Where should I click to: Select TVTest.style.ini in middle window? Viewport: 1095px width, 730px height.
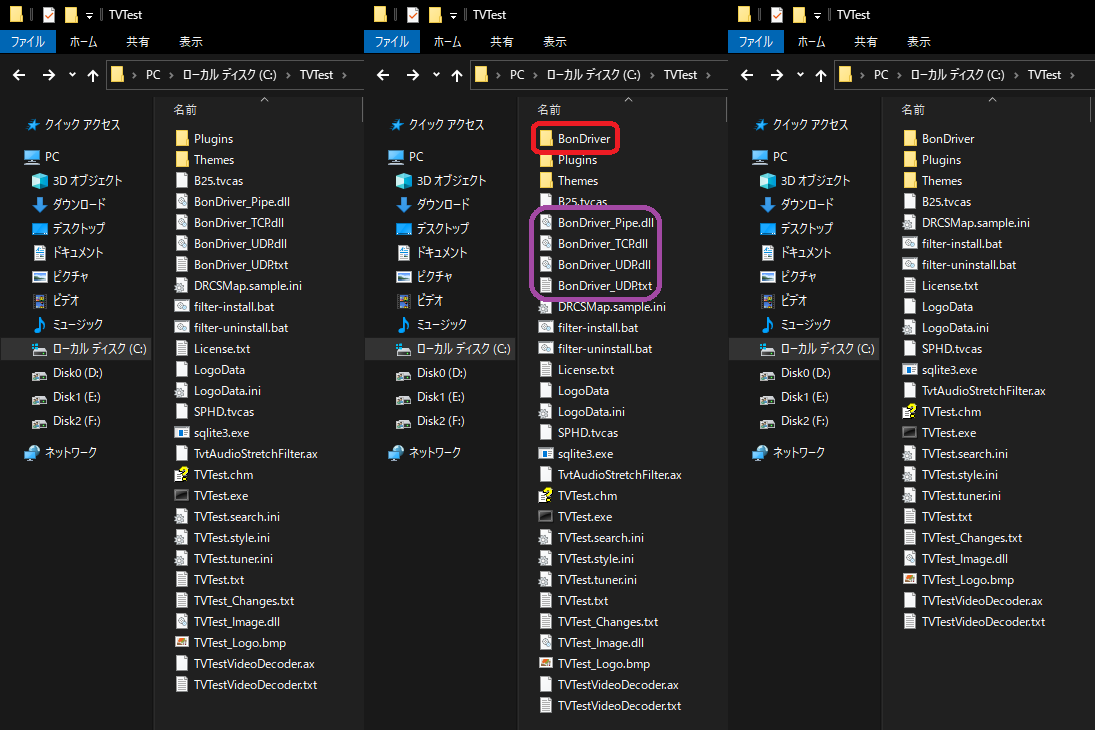[587, 559]
